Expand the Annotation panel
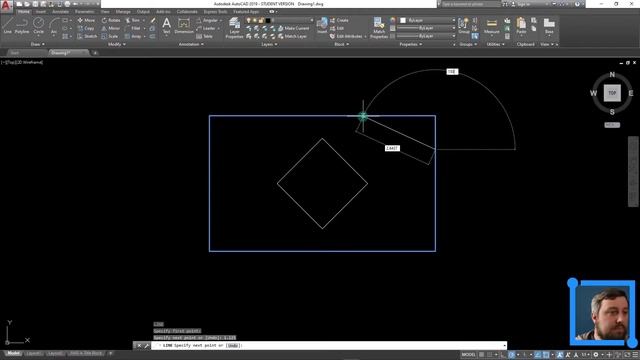The image size is (640, 360). pos(191,44)
